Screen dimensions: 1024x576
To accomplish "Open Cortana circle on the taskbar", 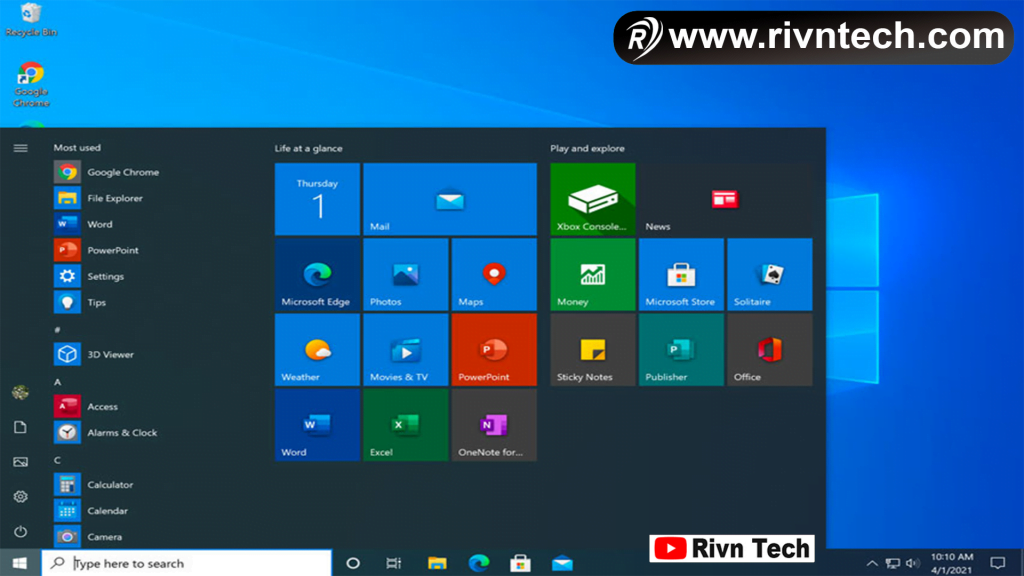I will tap(353, 563).
